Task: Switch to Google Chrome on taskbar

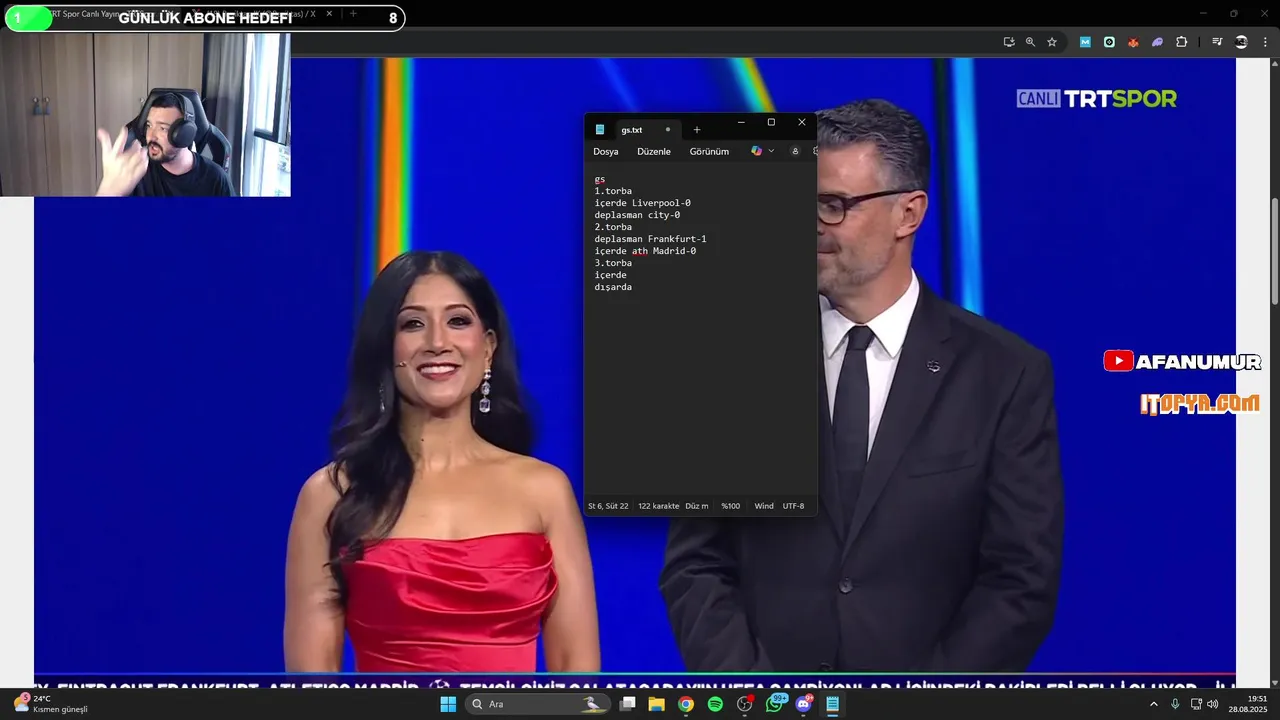Action: [x=685, y=704]
